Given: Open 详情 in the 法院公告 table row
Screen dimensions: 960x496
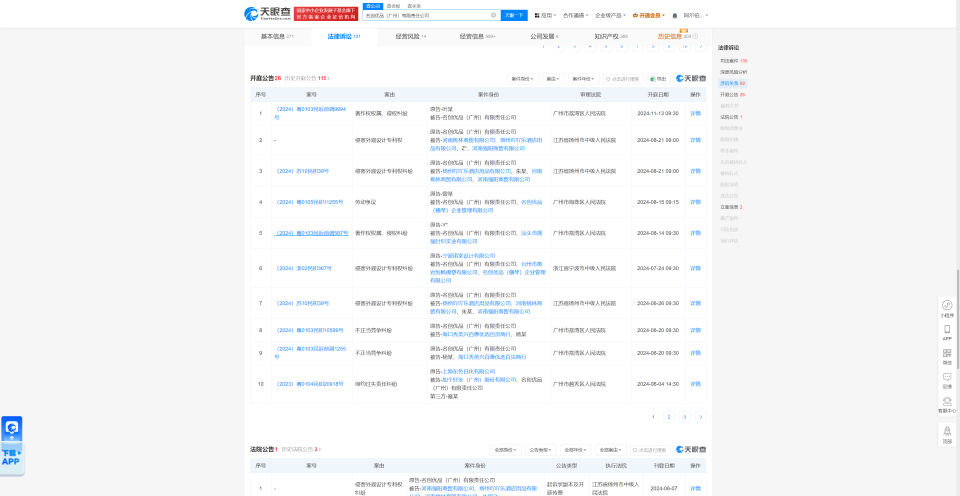Looking at the screenshot, I should (x=696, y=489).
